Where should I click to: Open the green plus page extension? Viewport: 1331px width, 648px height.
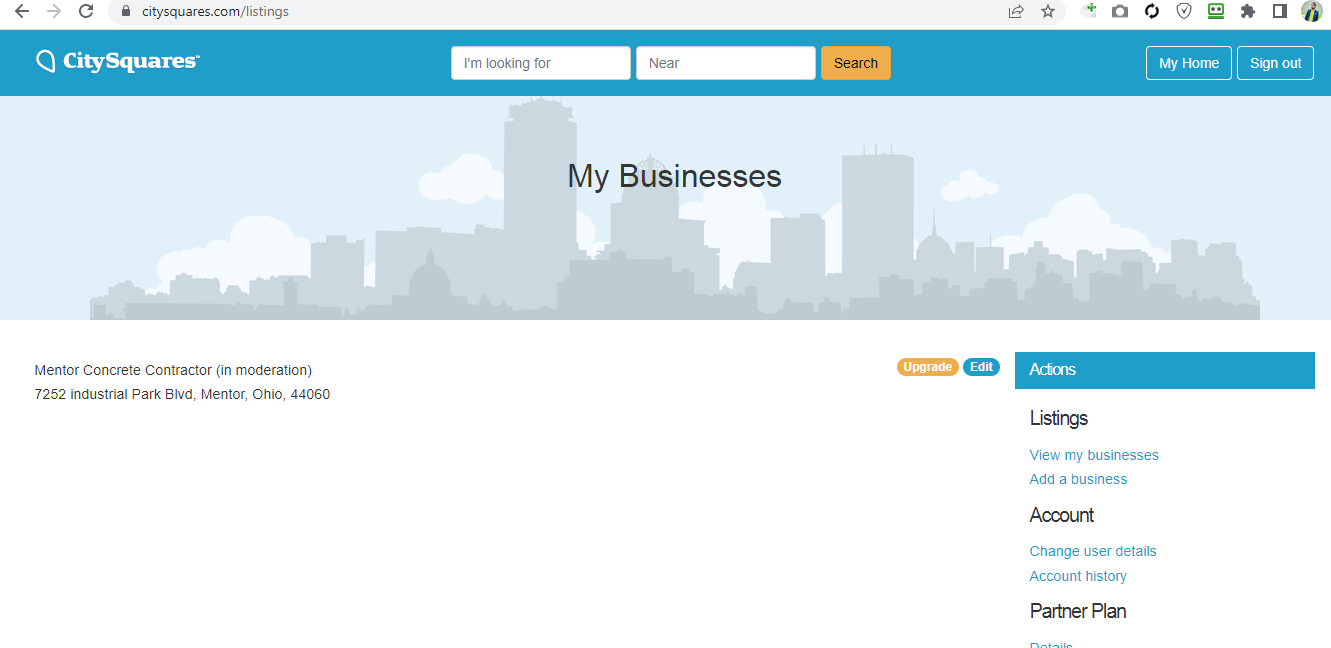coord(1088,11)
